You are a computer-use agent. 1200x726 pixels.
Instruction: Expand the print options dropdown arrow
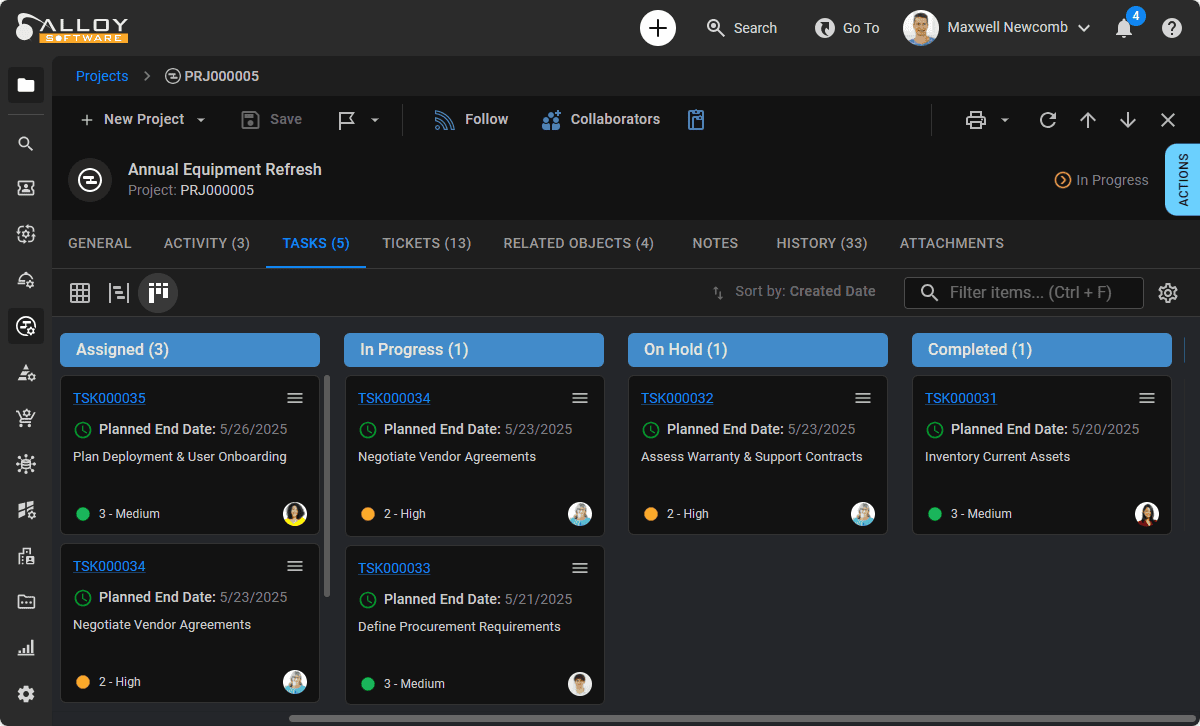tap(1005, 120)
